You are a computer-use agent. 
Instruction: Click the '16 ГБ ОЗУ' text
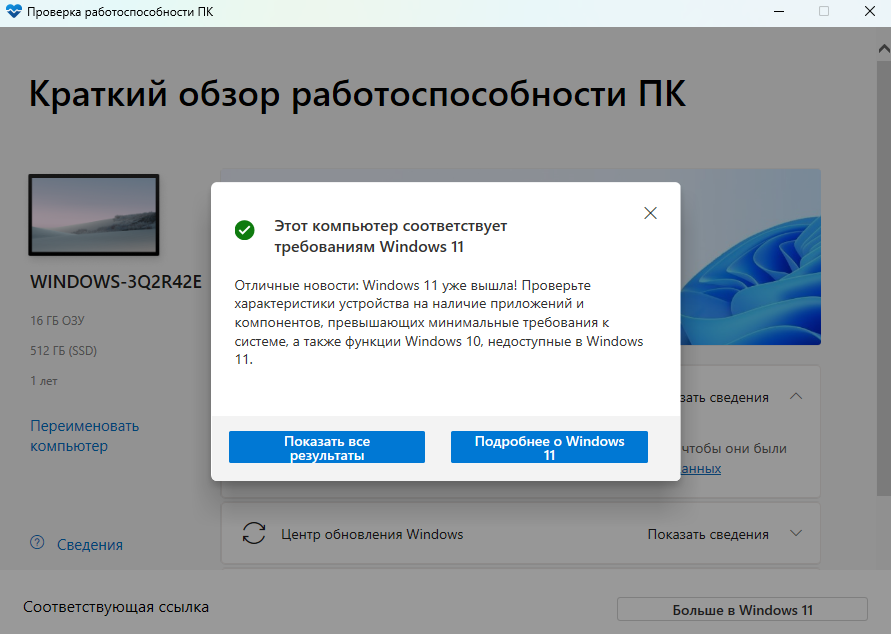[x=57, y=320]
